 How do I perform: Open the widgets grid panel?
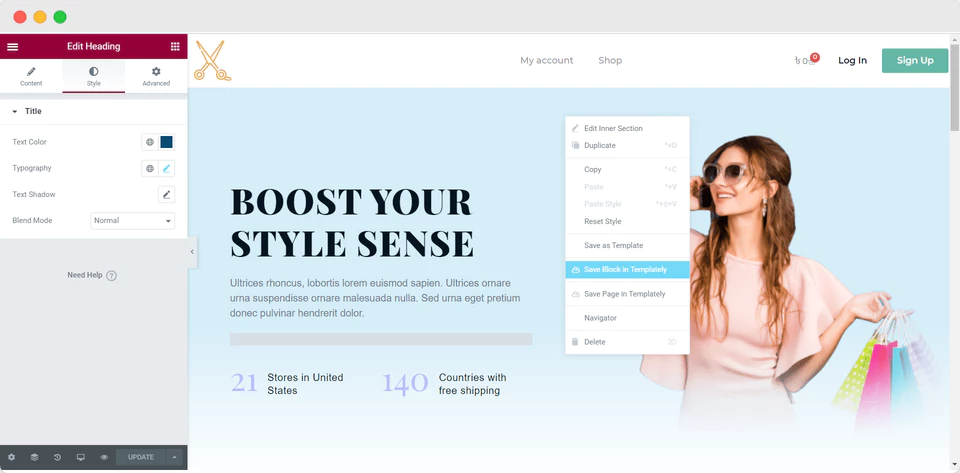[x=175, y=46]
